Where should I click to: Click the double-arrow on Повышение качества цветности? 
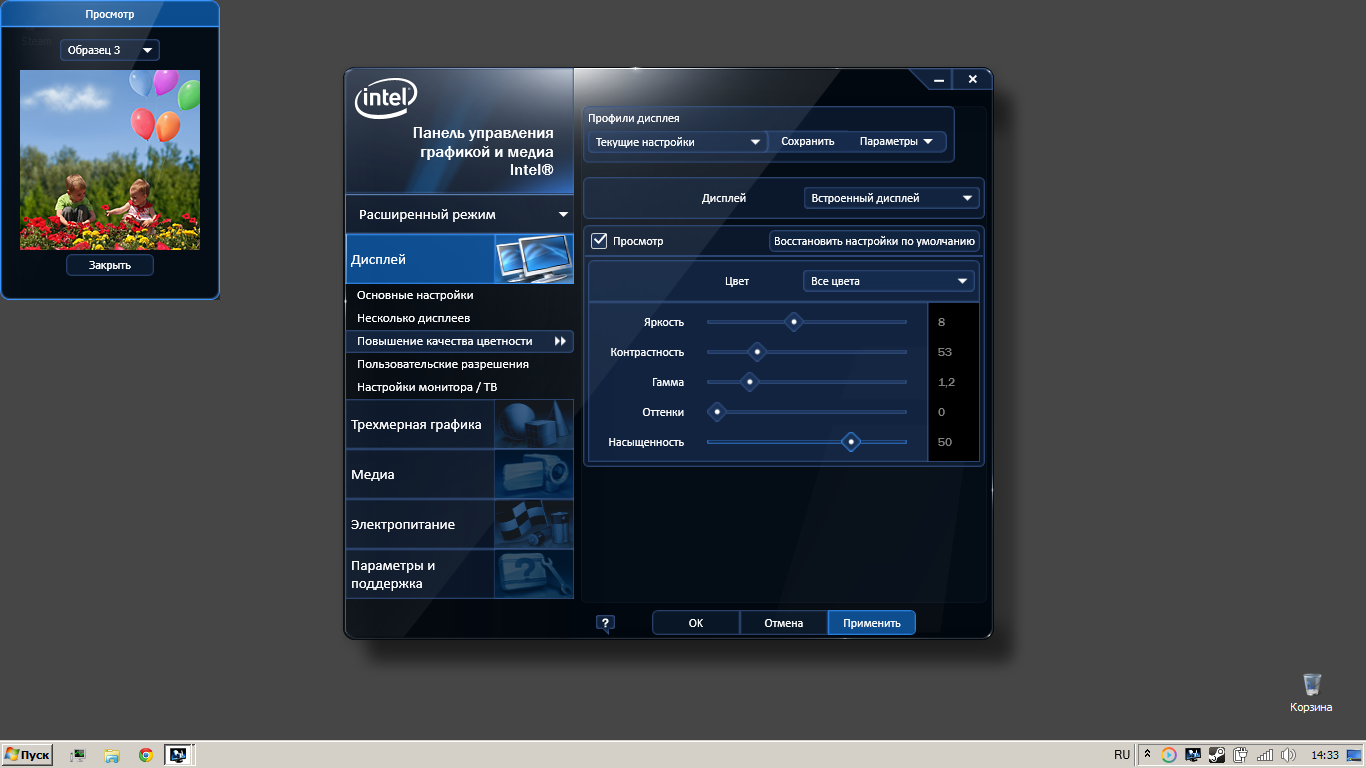(x=561, y=341)
